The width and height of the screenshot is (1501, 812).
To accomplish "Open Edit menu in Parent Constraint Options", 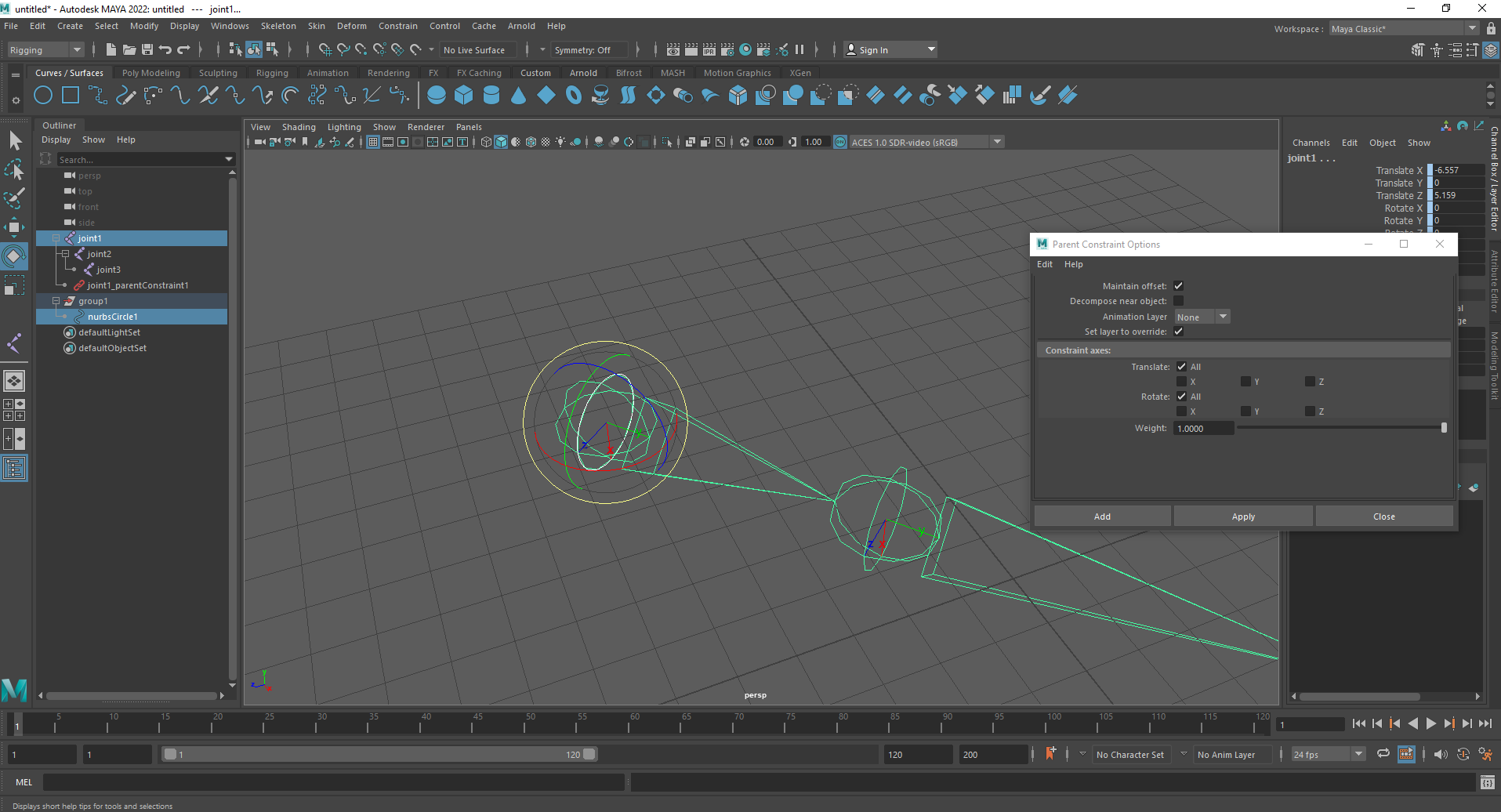I will pos(1044,264).
